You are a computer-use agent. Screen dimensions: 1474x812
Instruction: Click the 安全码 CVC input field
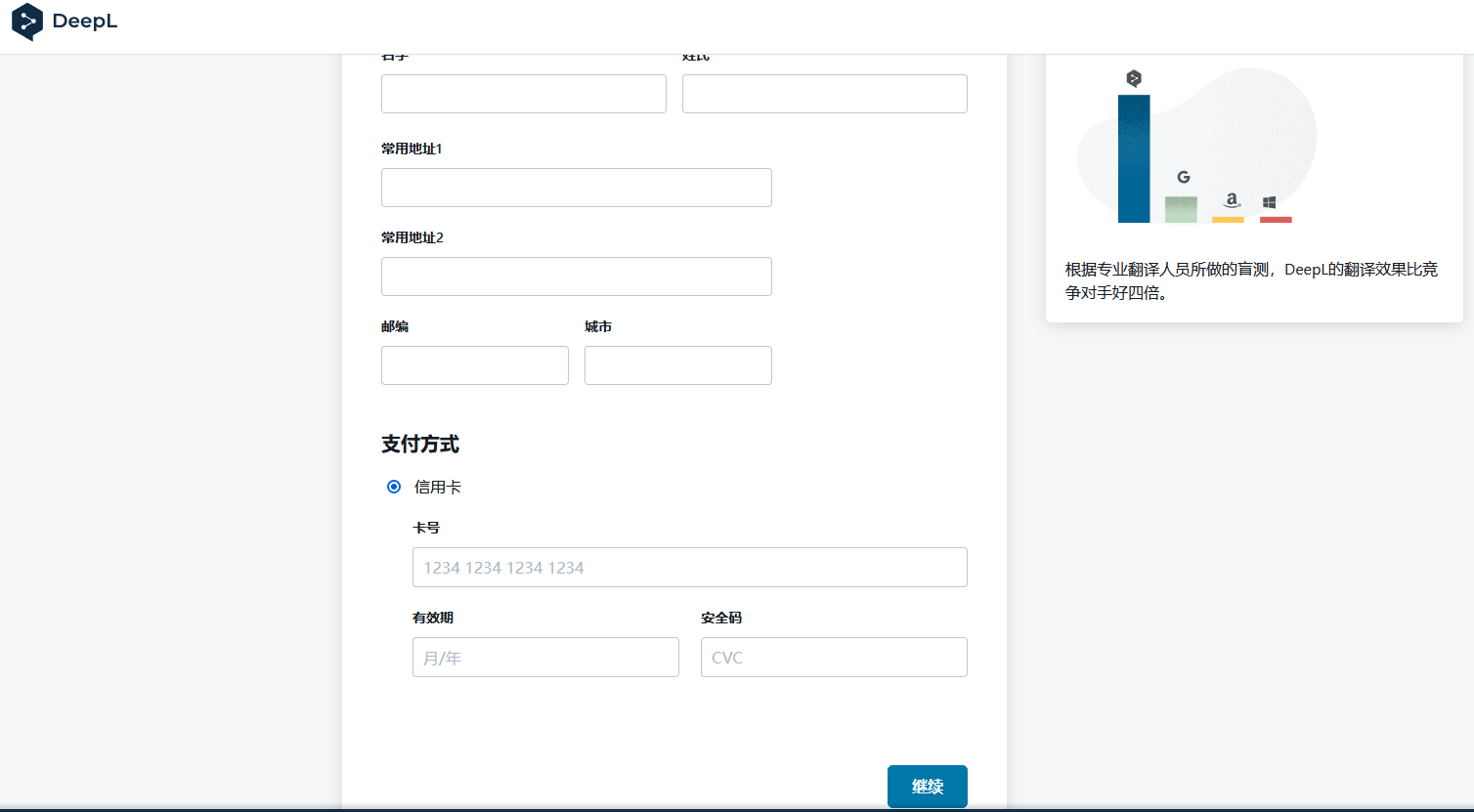tap(834, 658)
